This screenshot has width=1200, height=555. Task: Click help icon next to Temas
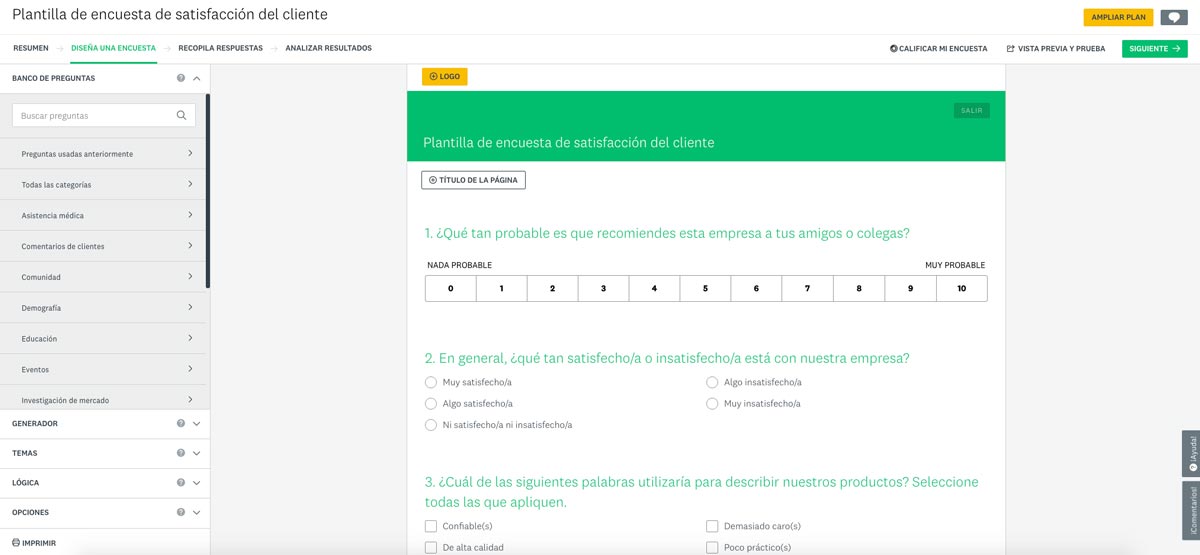click(181, 453)
